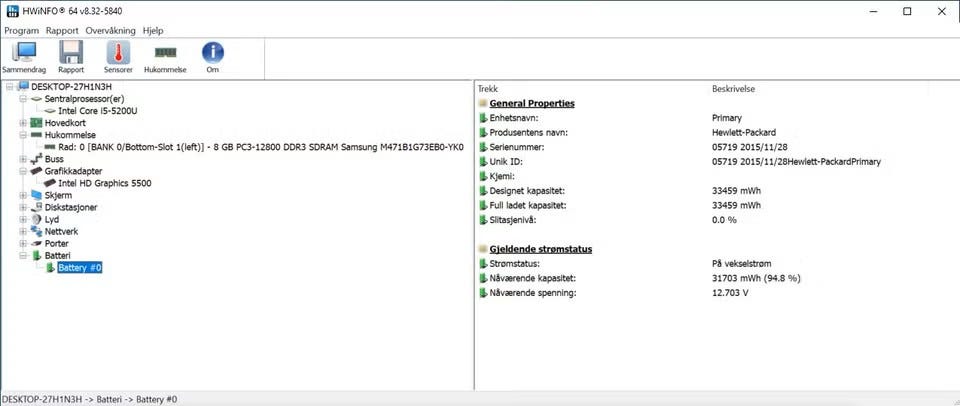960x406 pixels.
Task: Select the Battery #0 tree item
Action: pos(80,268)
